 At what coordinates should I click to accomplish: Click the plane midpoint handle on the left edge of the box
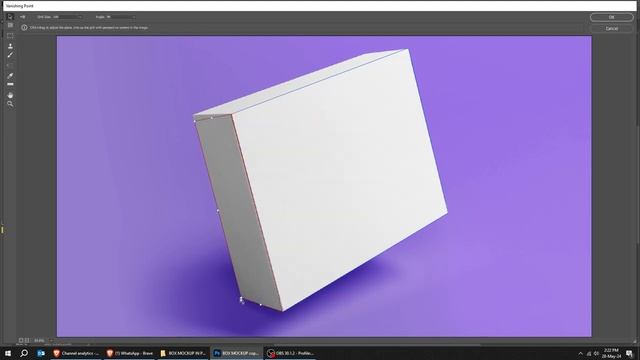[218, 211]
